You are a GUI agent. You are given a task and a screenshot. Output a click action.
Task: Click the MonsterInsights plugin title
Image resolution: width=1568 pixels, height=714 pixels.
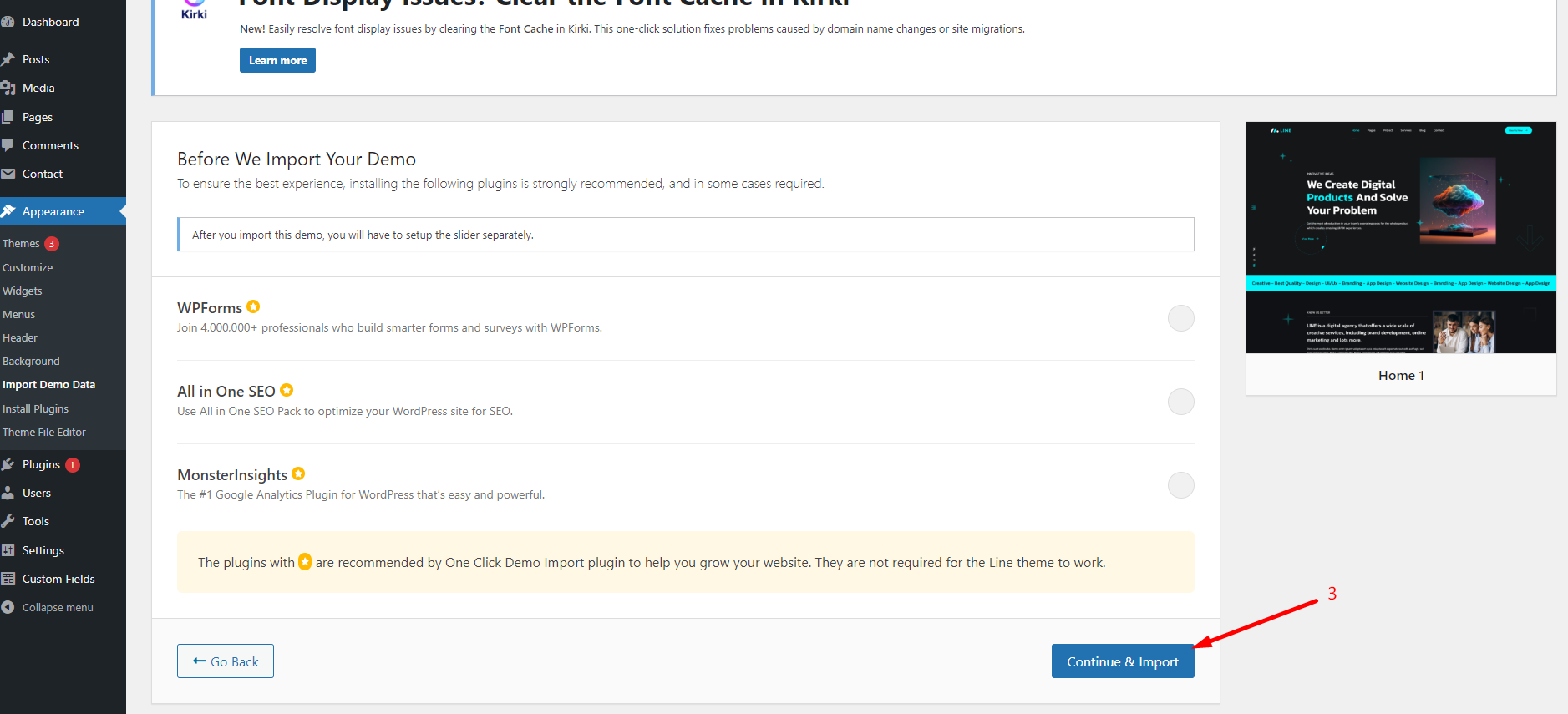232,474
